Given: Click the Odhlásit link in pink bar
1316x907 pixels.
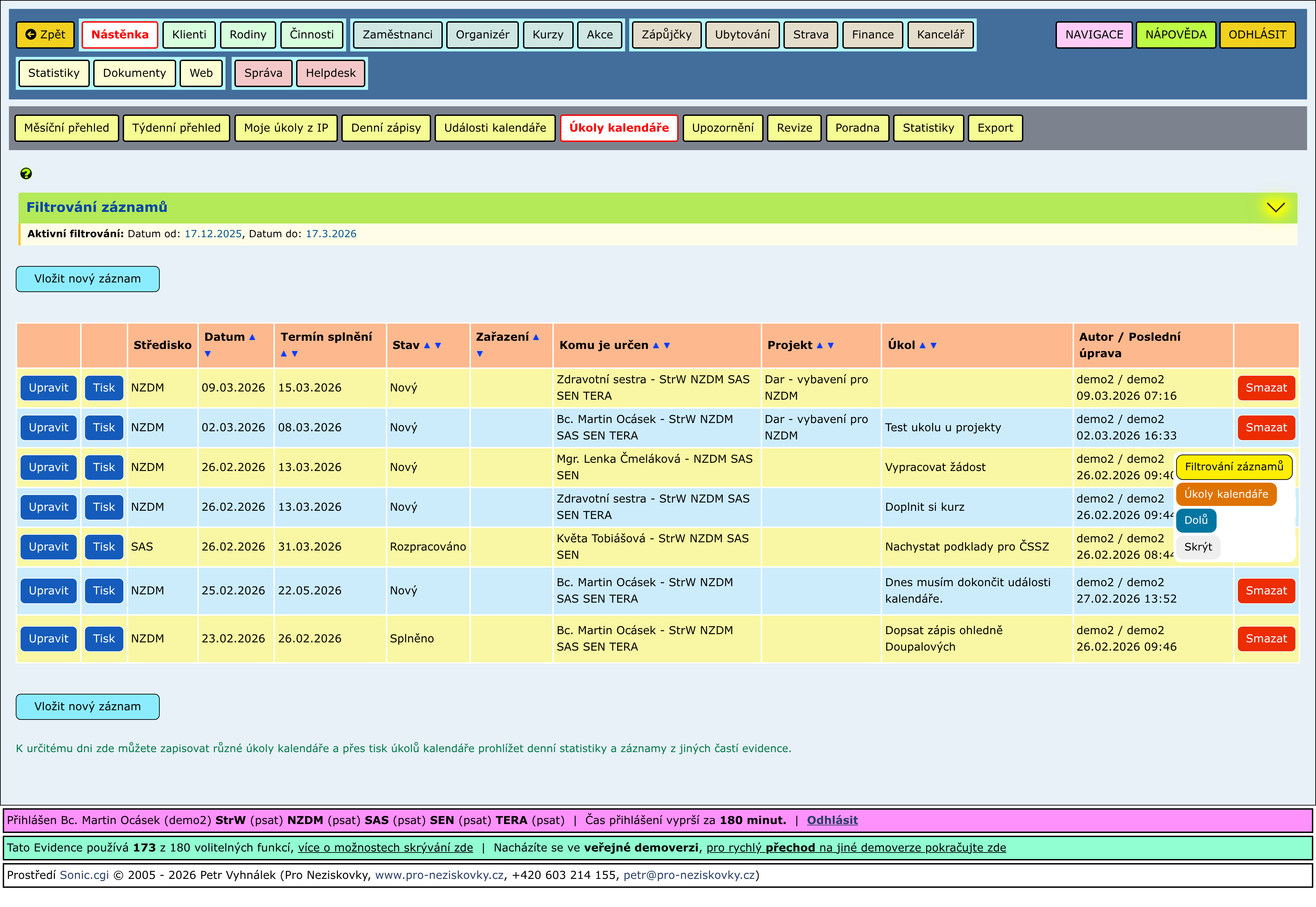Looking at the screenshot, I should [832, 820].
